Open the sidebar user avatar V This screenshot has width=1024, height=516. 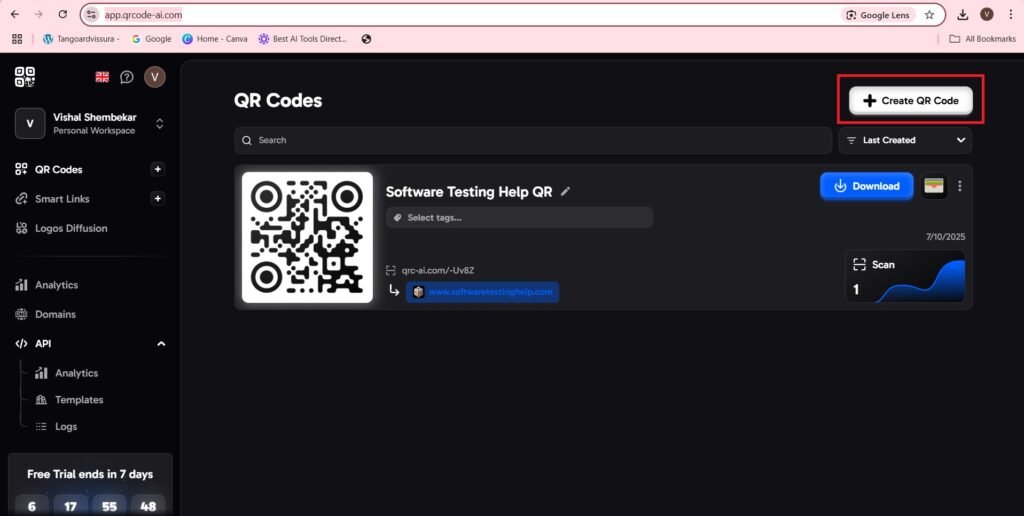(x=155, y=77)
